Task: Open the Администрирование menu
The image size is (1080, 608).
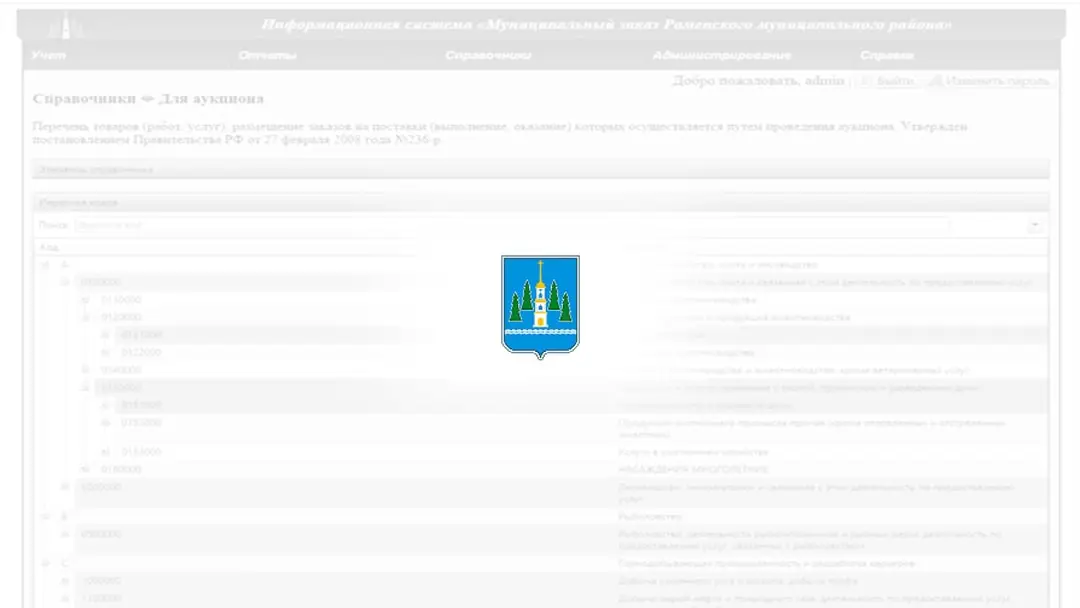Action: click(722, 55)
